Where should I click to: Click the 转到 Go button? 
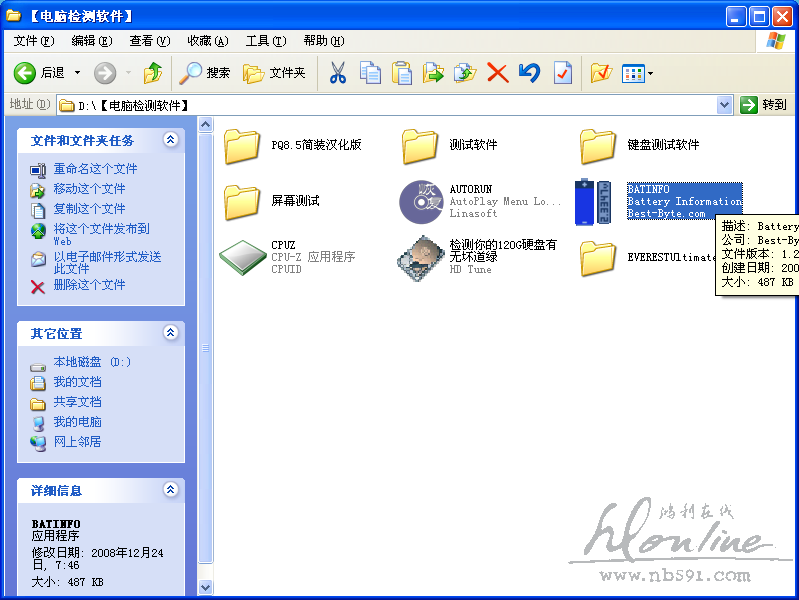[x=763, y=106]
